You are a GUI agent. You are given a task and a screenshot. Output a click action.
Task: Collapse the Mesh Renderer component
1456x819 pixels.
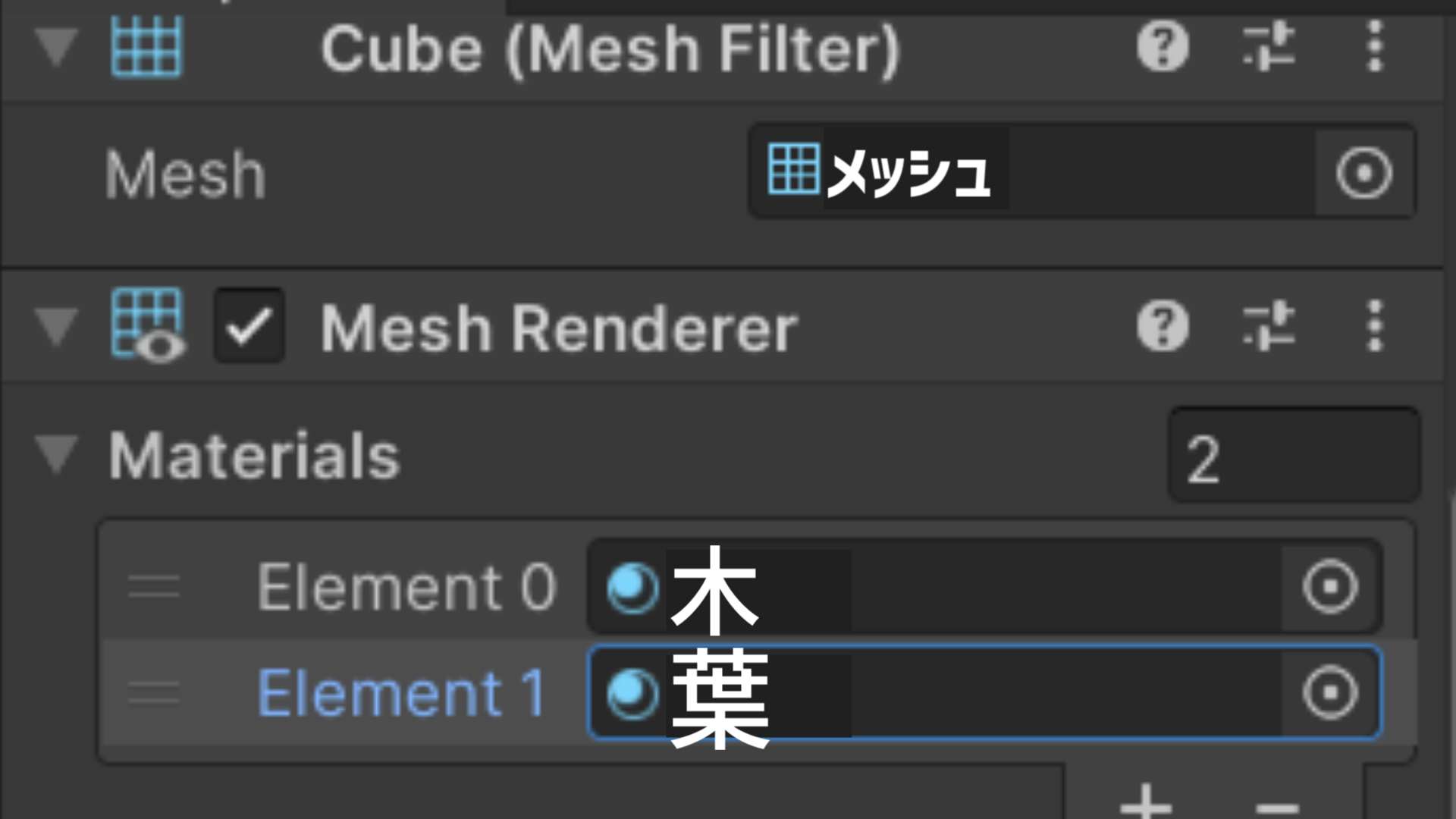[x=55, y=325]
